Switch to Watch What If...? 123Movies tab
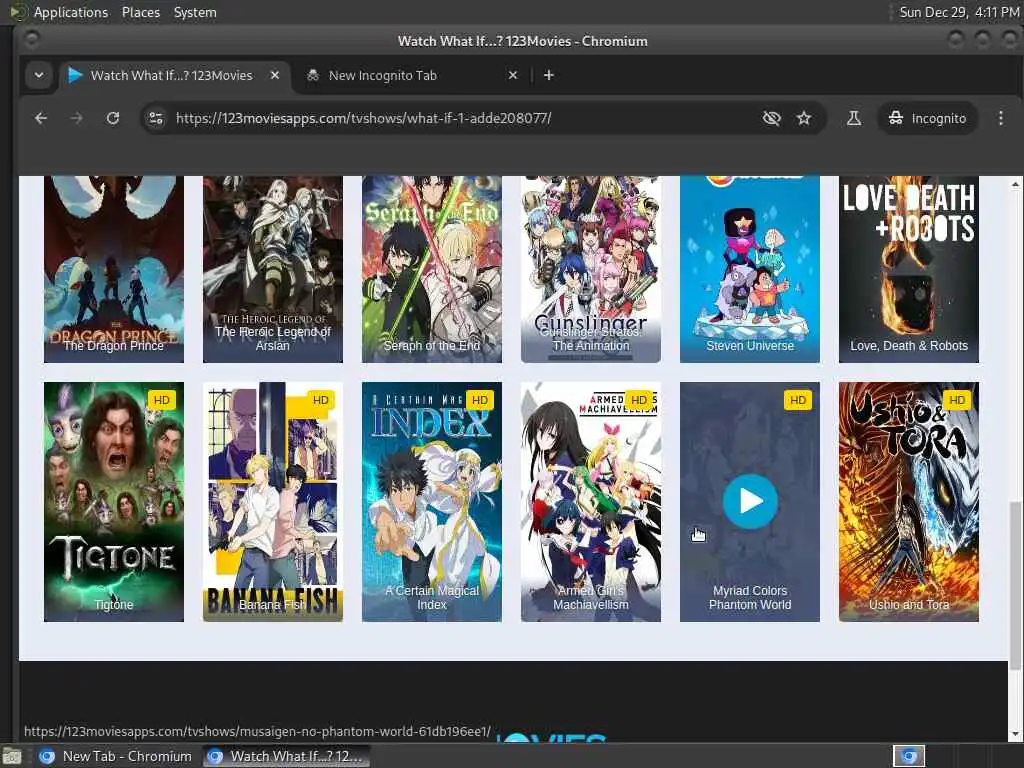The image size is (1024, 768). (171, 75)
